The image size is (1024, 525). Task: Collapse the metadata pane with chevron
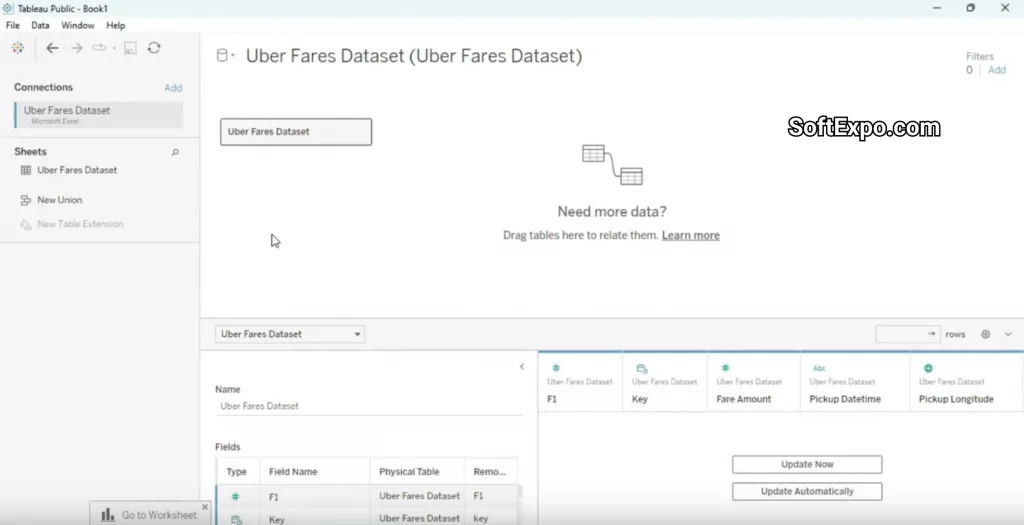coord(521,367)
